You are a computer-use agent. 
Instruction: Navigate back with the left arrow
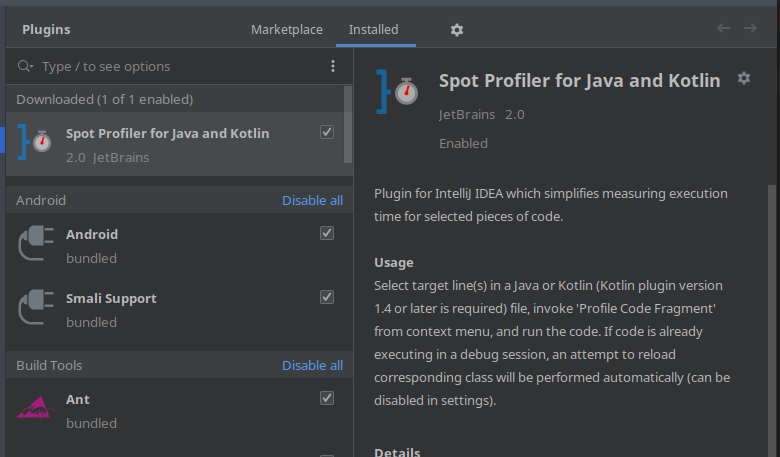coord(723,28)
